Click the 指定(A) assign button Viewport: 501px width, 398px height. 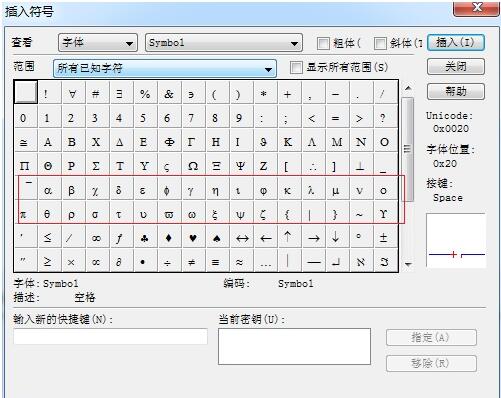(x=431, y=338)
